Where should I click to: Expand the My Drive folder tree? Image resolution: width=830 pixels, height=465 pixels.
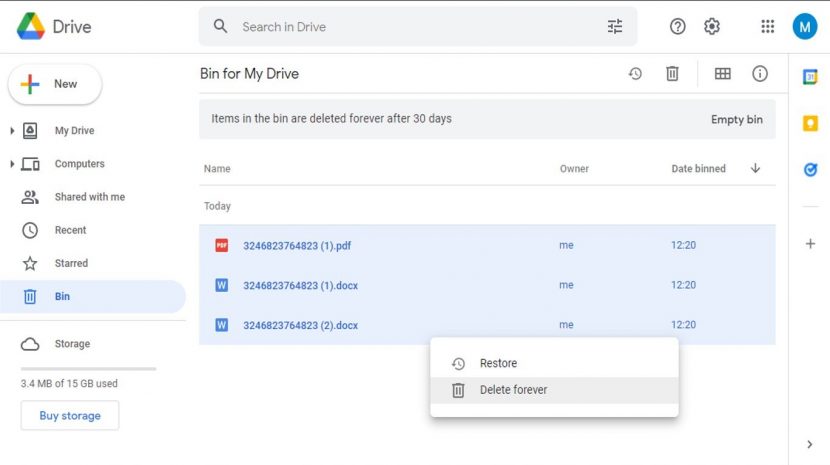click(x=12, y=130)
